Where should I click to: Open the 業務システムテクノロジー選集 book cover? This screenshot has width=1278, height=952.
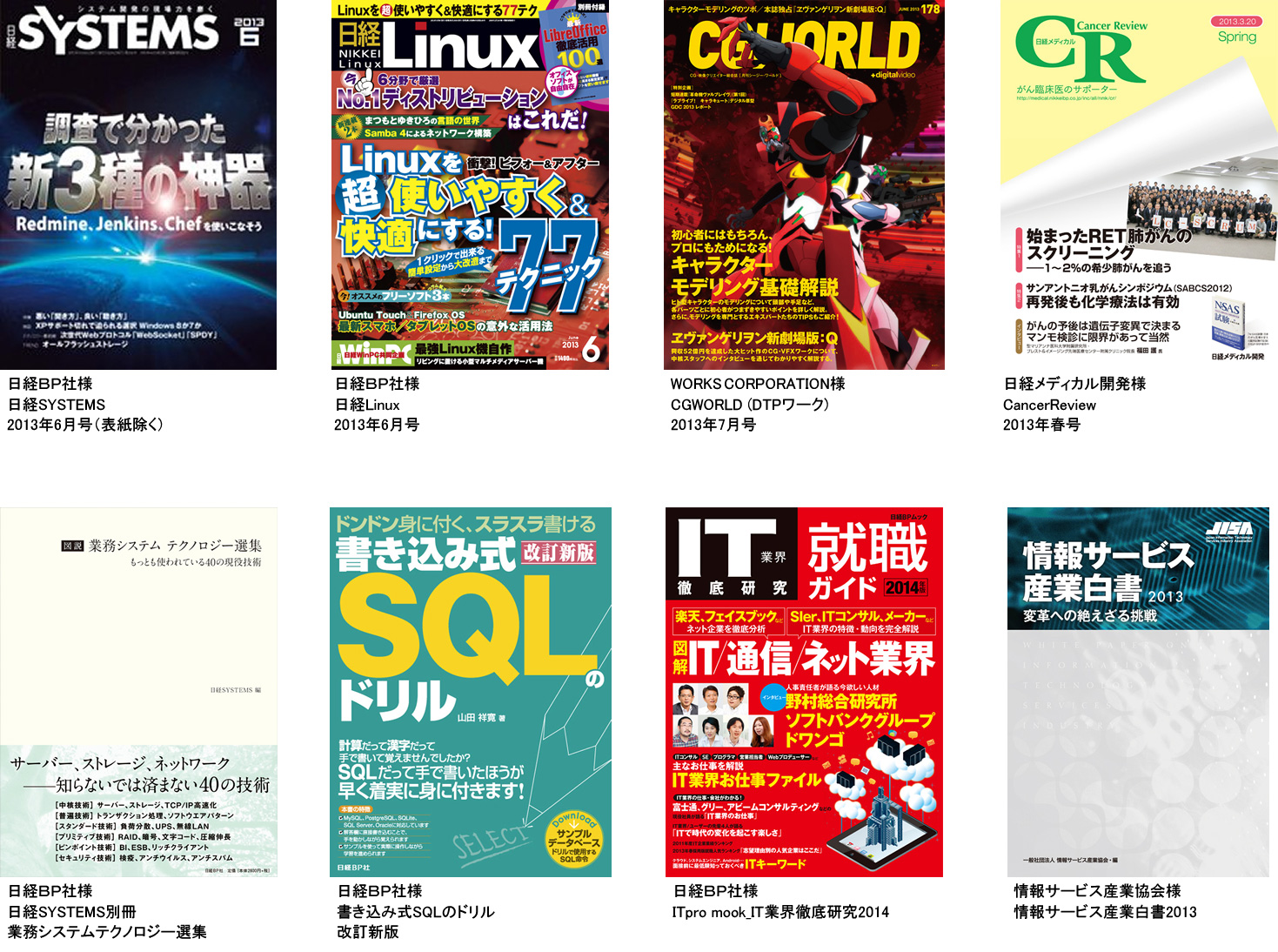[x=139, y=692]
